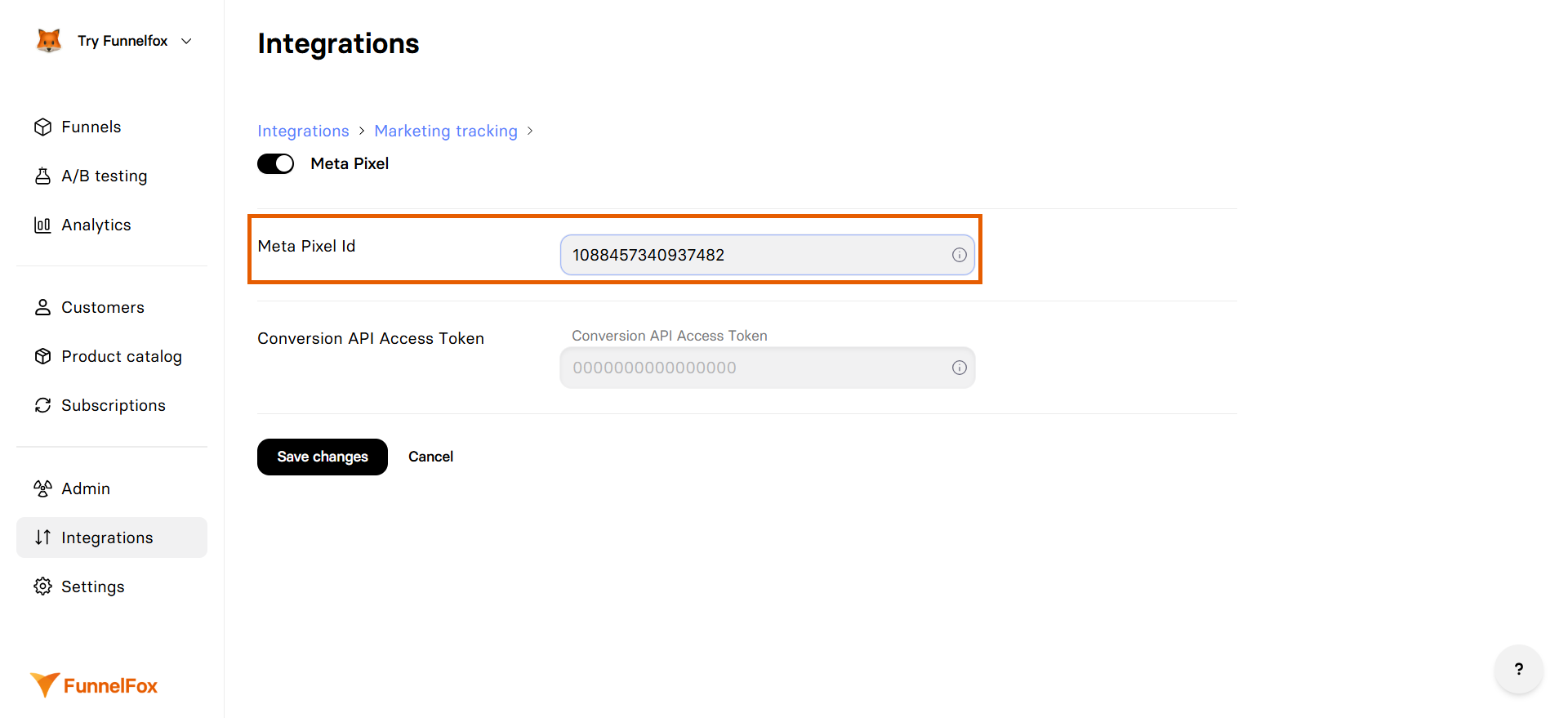Screen dimensions: 1568x718
Task: Click the Funnels cube icon
Action: [42, 127]
